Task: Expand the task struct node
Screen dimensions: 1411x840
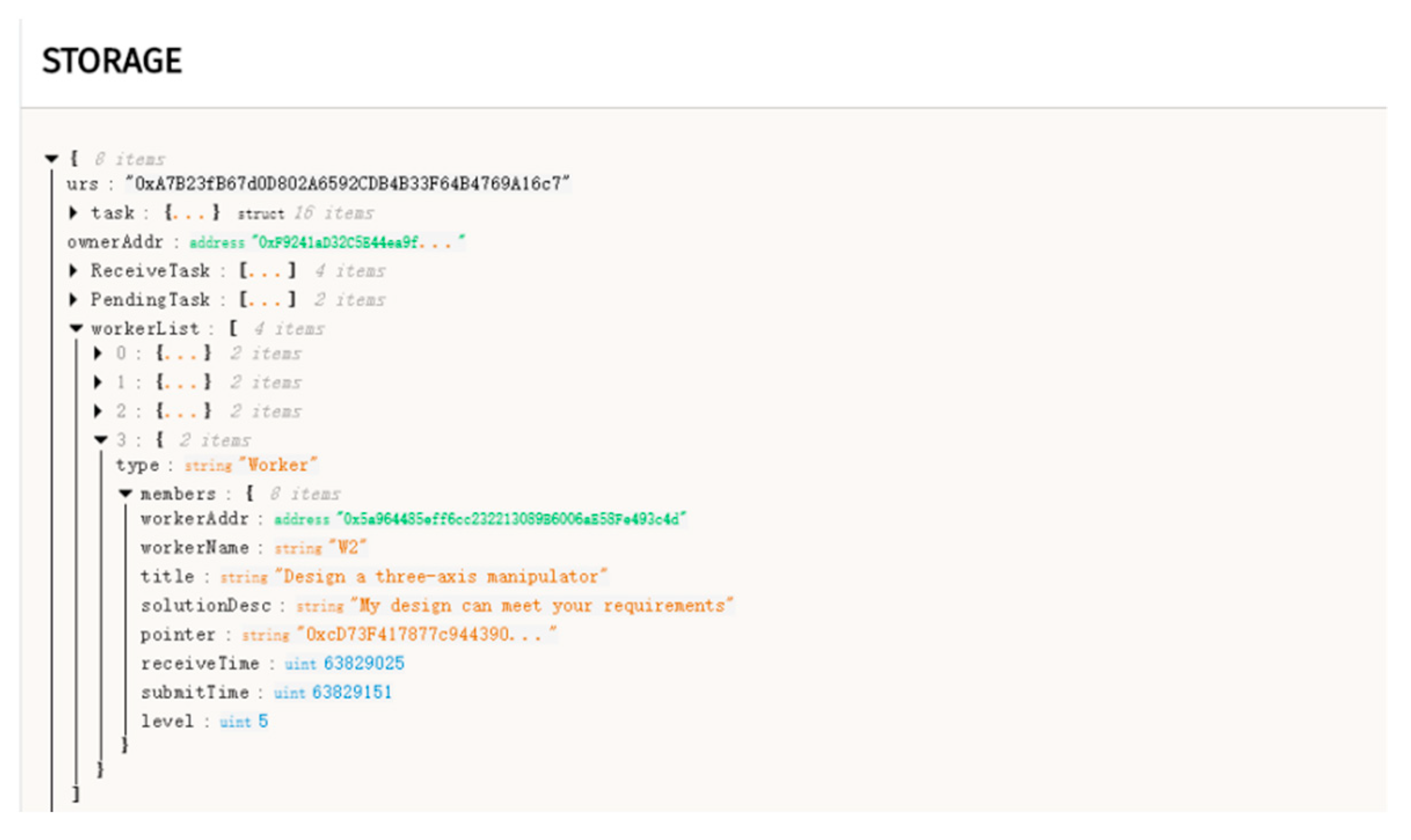Action: 74,213
